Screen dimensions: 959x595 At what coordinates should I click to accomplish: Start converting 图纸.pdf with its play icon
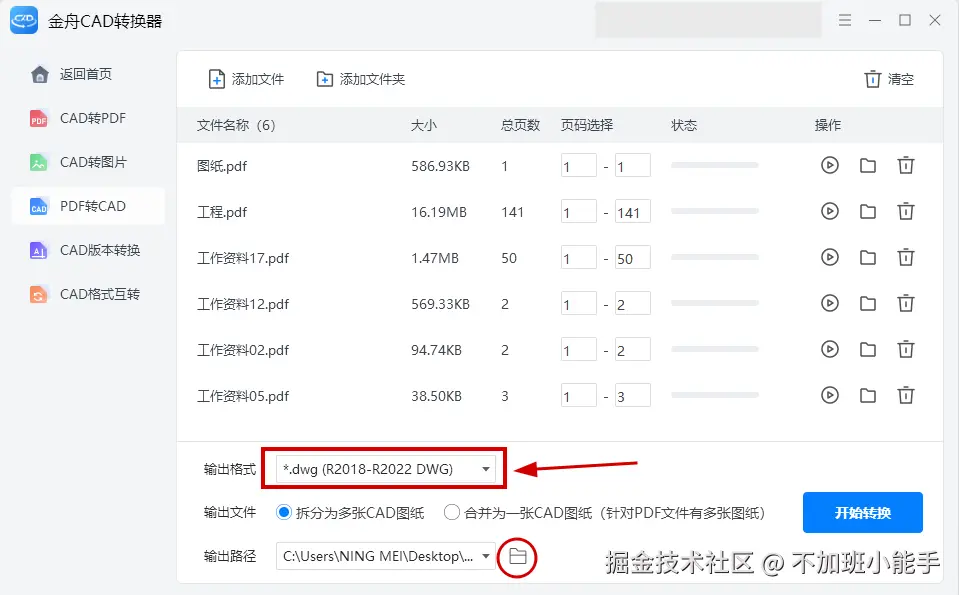(x=829, y=165)
